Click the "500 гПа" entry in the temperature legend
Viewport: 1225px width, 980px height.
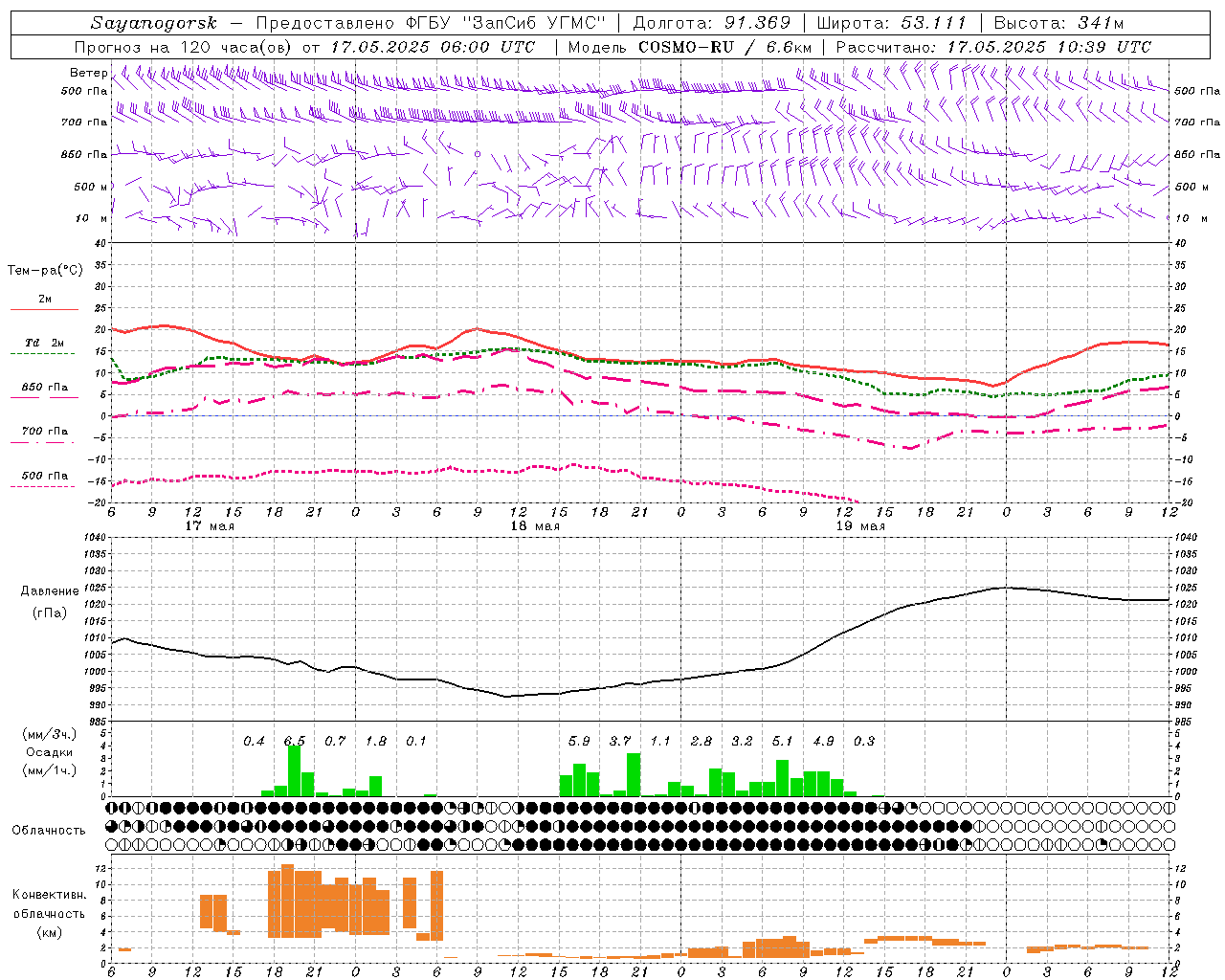pos(44,476)
